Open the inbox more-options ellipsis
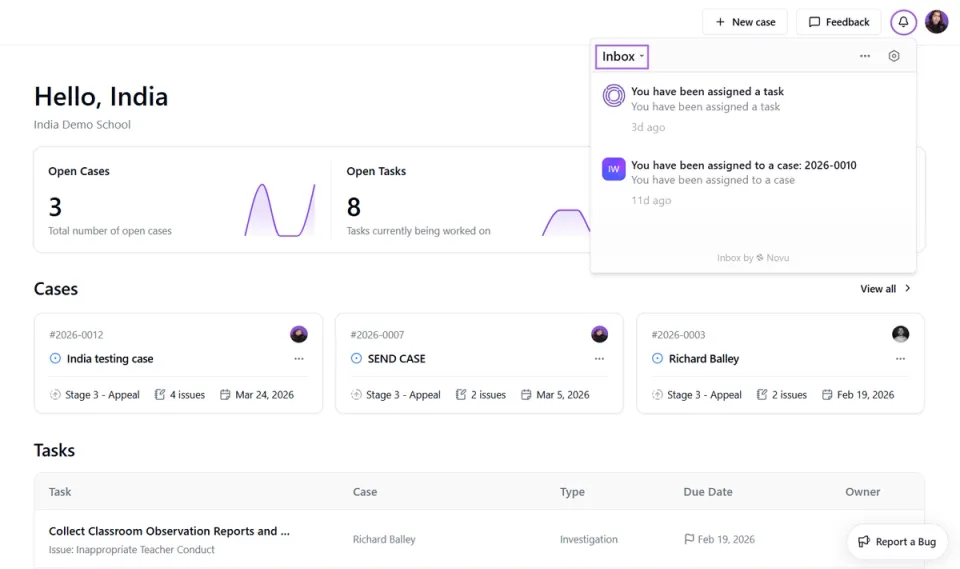 coord(864,56)
